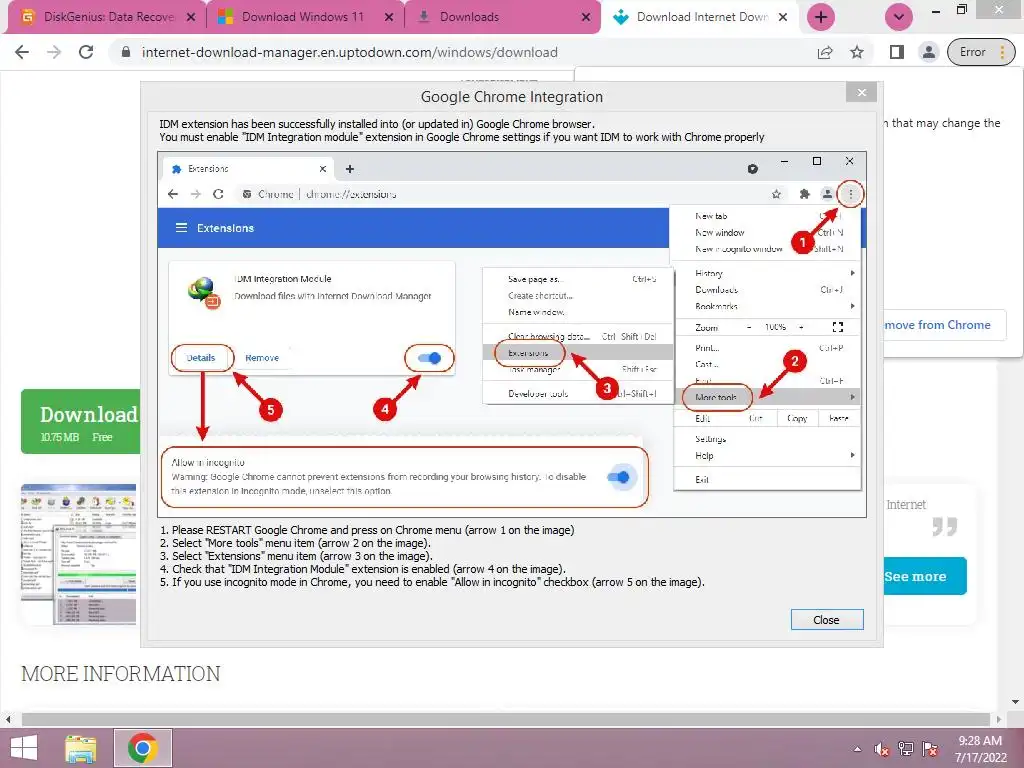Click scroll right arrow on horizontal scrollbar
Image resolution: width=1024 pixels, height=768 pixels.
999,719
